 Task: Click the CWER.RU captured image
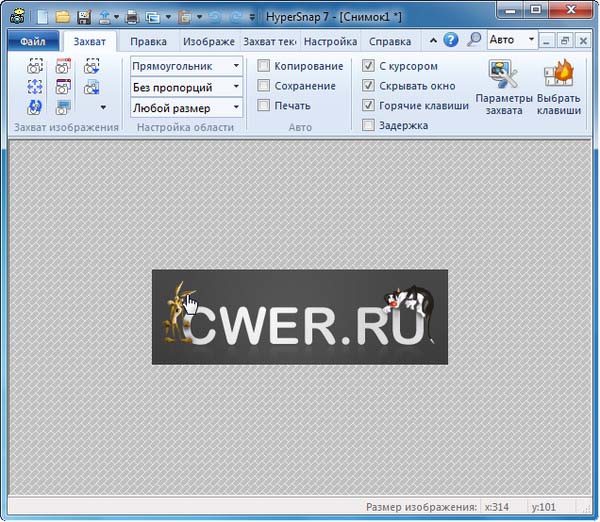coord(299,317)
